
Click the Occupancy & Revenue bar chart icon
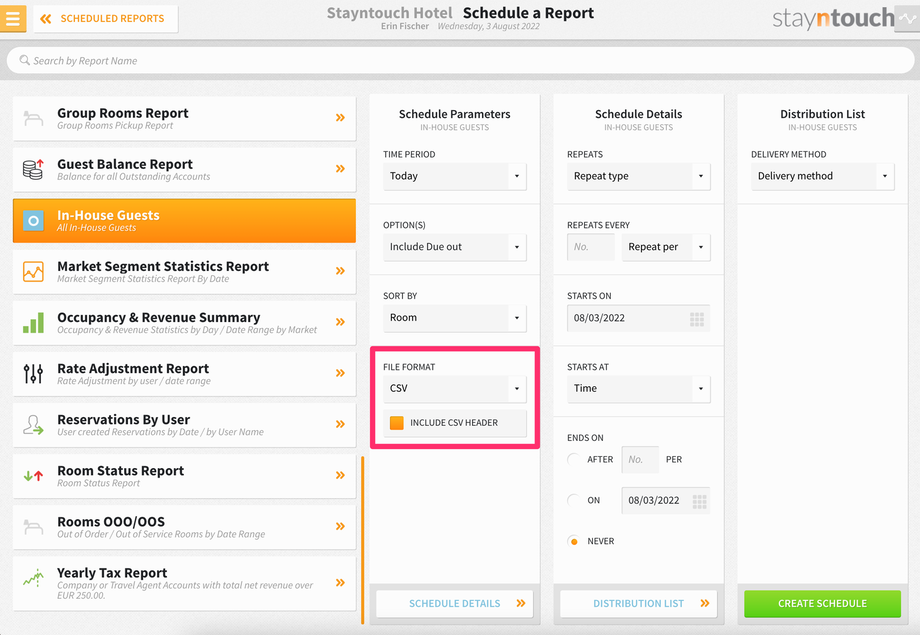point(33,323)
